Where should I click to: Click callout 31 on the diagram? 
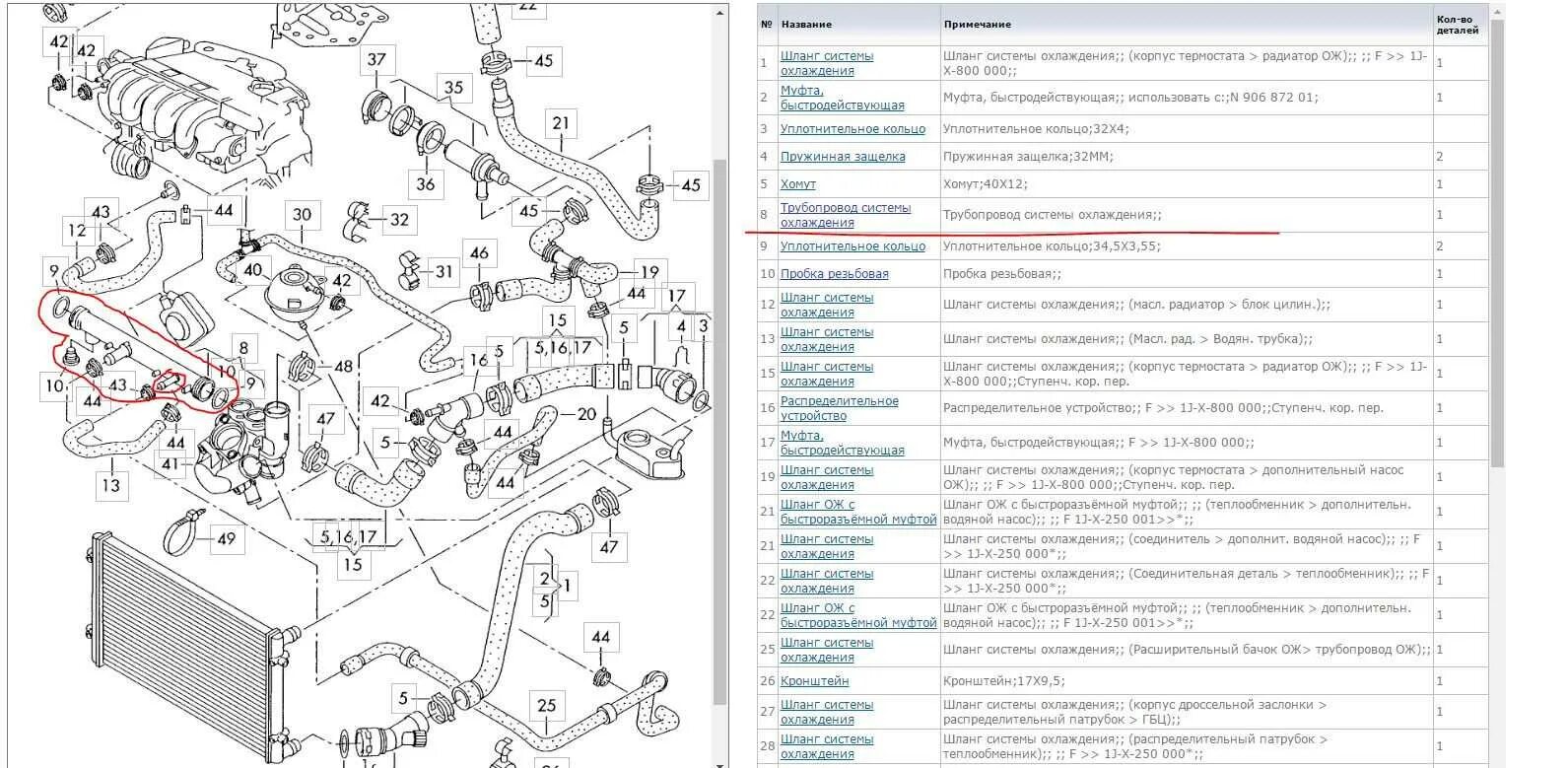(444, 271)
